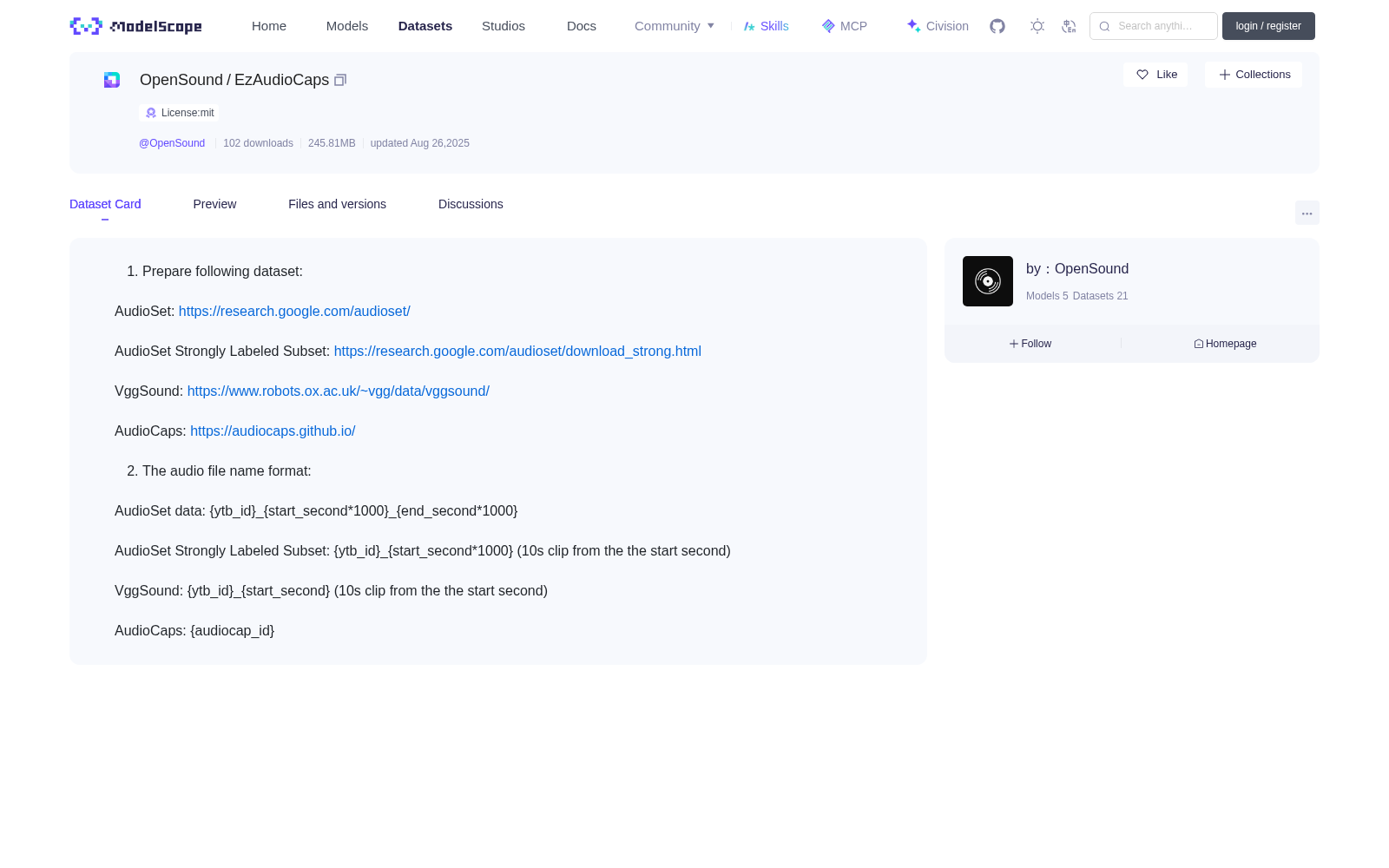Image resolution: width=1389 pixels, height=868 pixels.
Task: Click the AudioCaps: {audiocap_id} line
Action: tap(194, 630)
